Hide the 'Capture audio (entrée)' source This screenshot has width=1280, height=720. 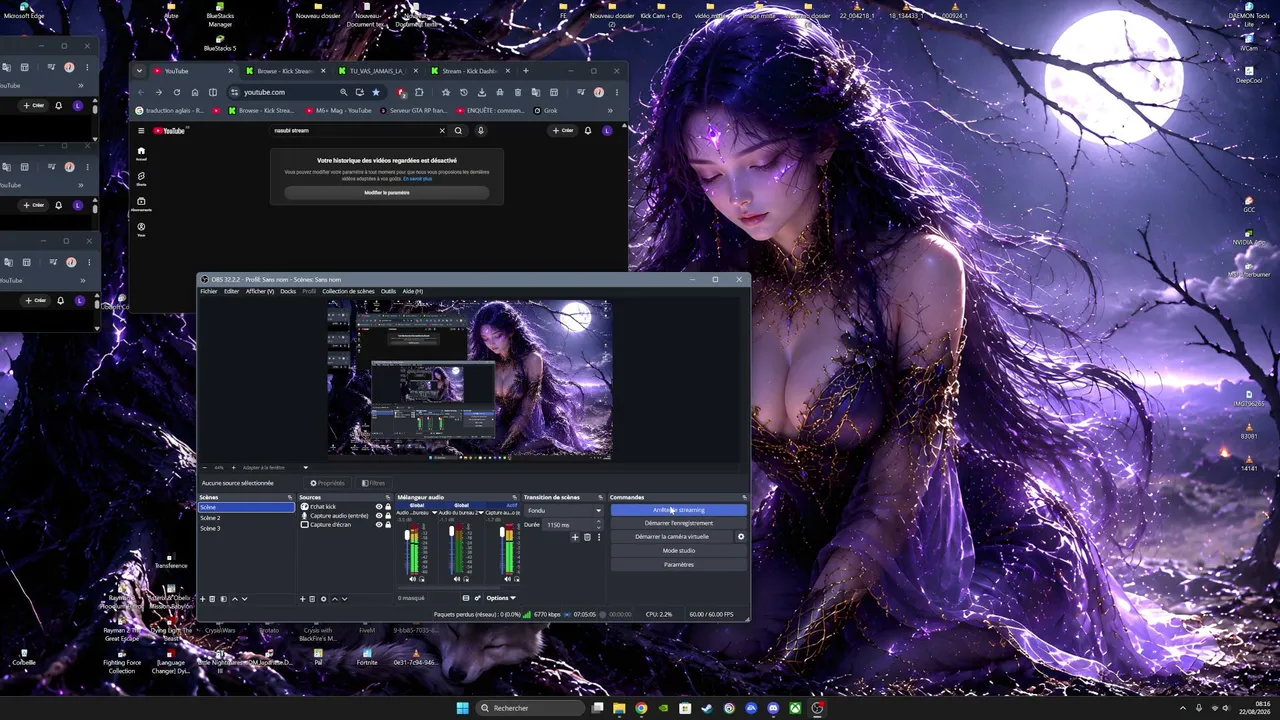click(379, 516)
